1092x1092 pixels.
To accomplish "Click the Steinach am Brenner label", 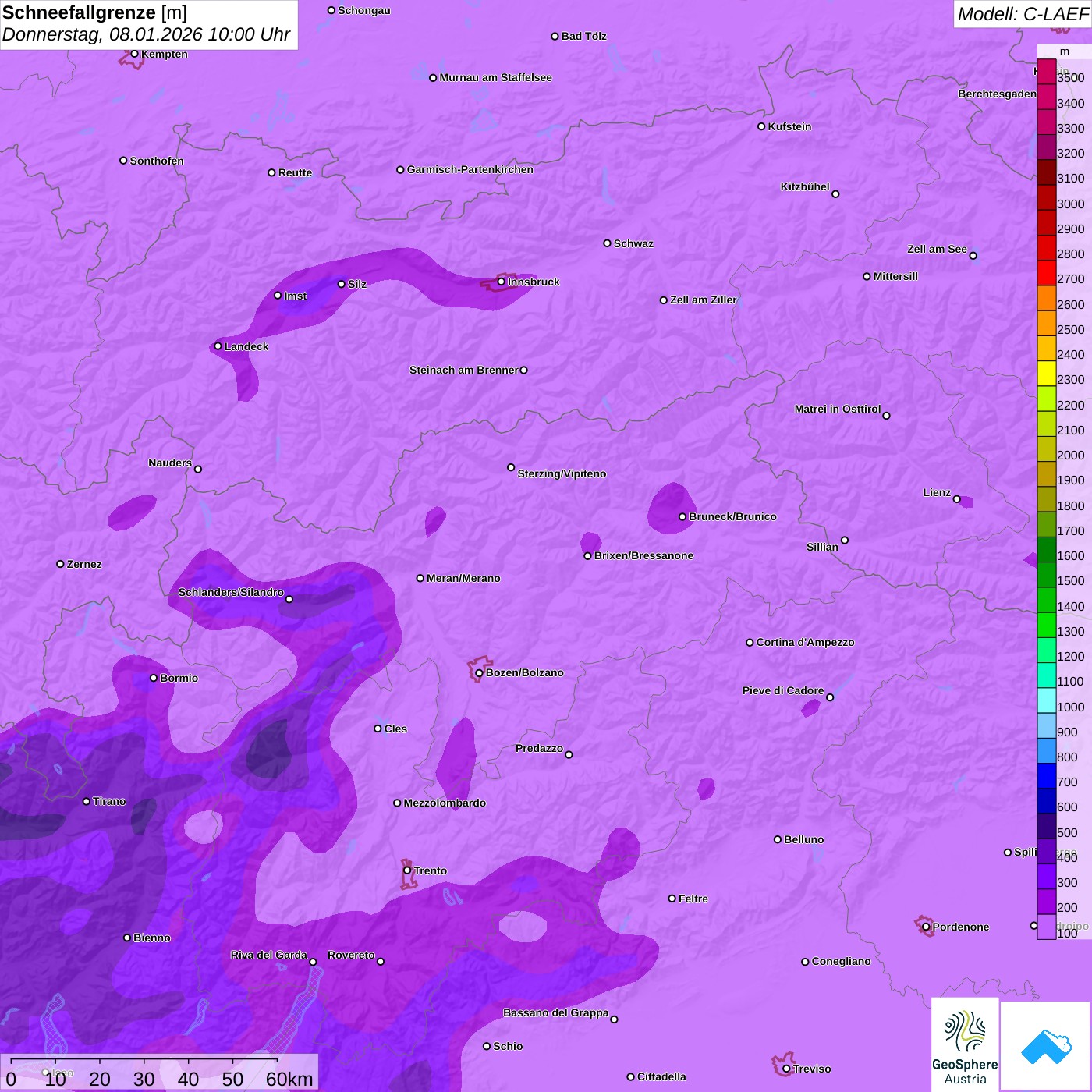I will coord(464,370).
